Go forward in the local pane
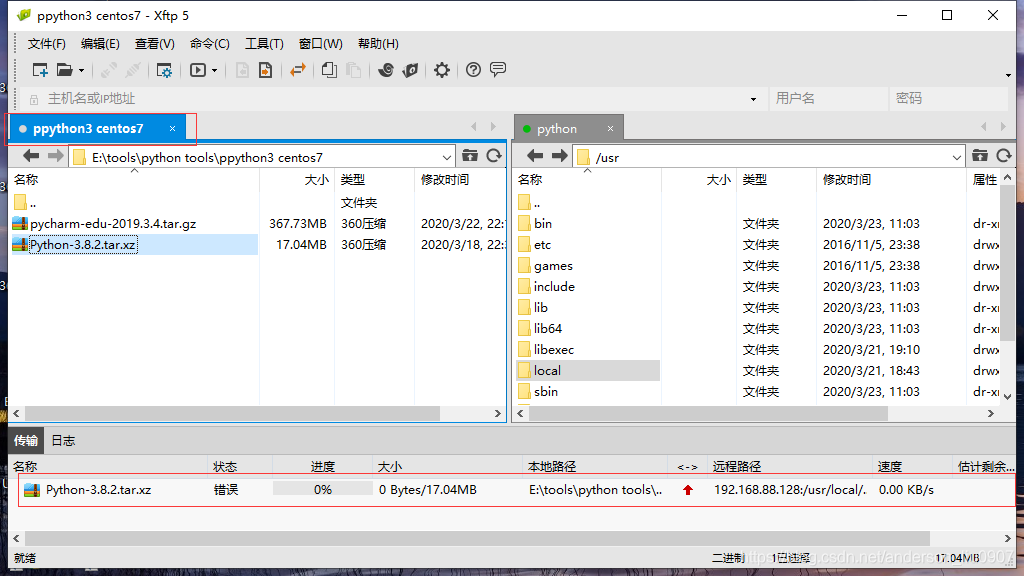1024x576 pixels. click(x=56, y=156)
